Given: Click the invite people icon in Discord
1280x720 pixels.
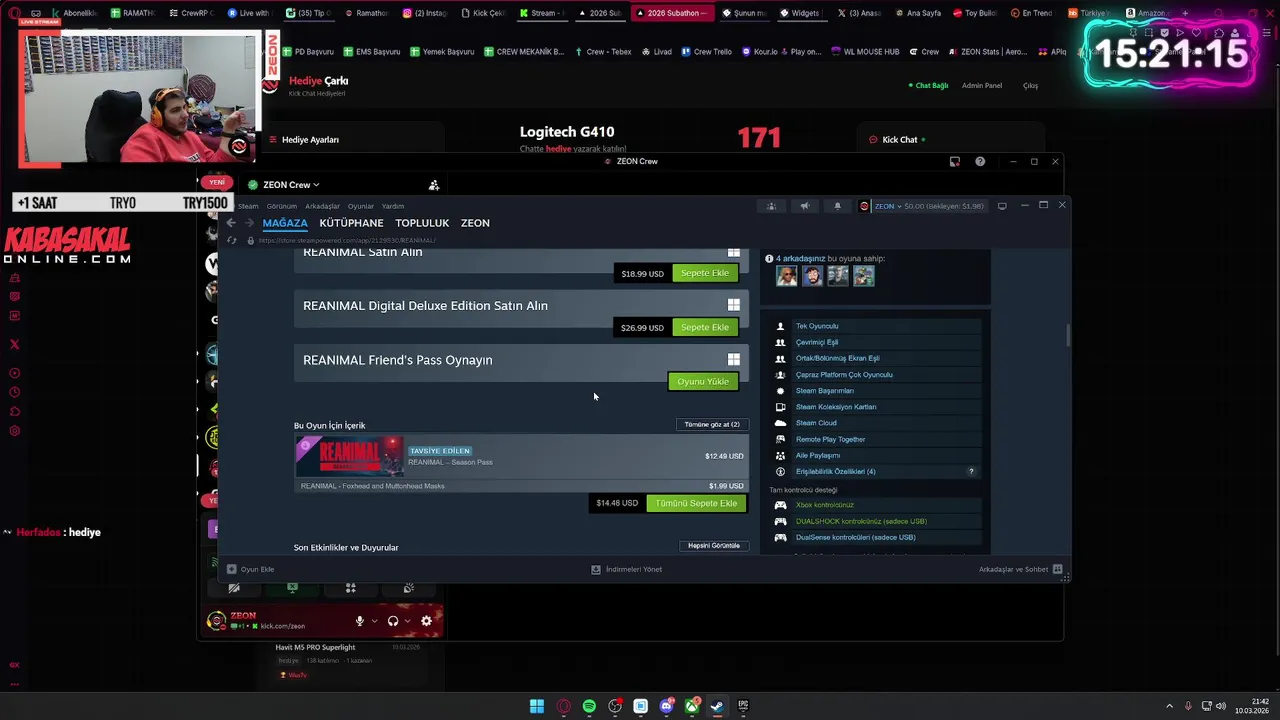Looking at the screenshot, I should [x=434, y=185].
